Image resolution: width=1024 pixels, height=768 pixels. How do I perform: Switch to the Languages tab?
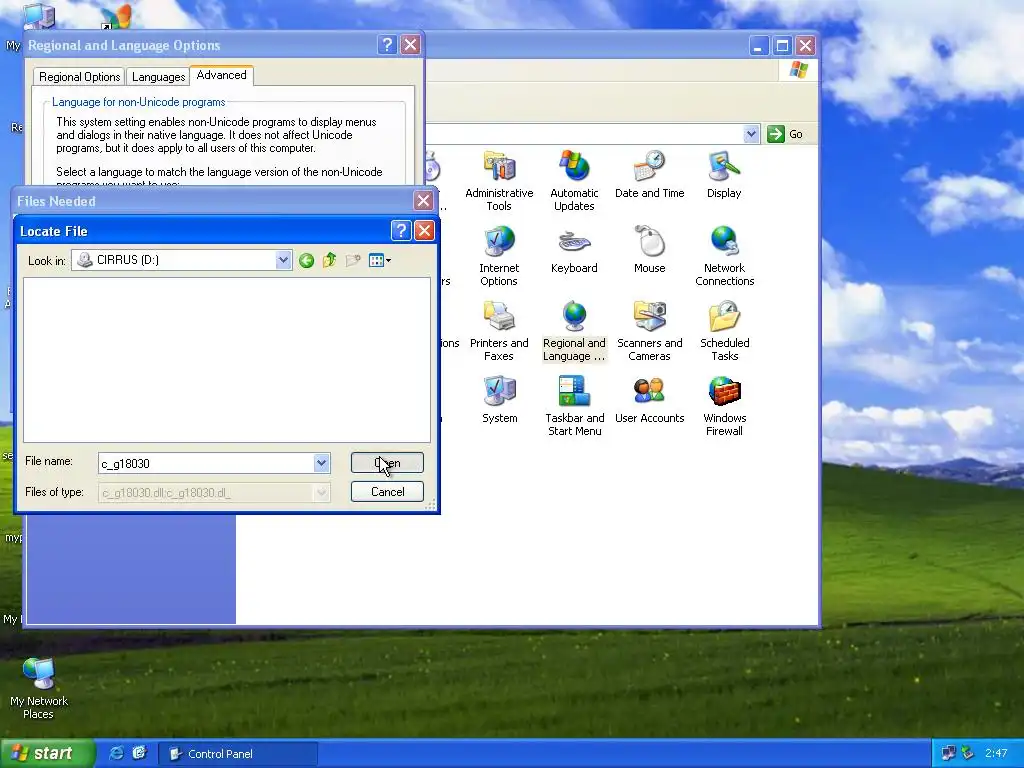point(159,76)
